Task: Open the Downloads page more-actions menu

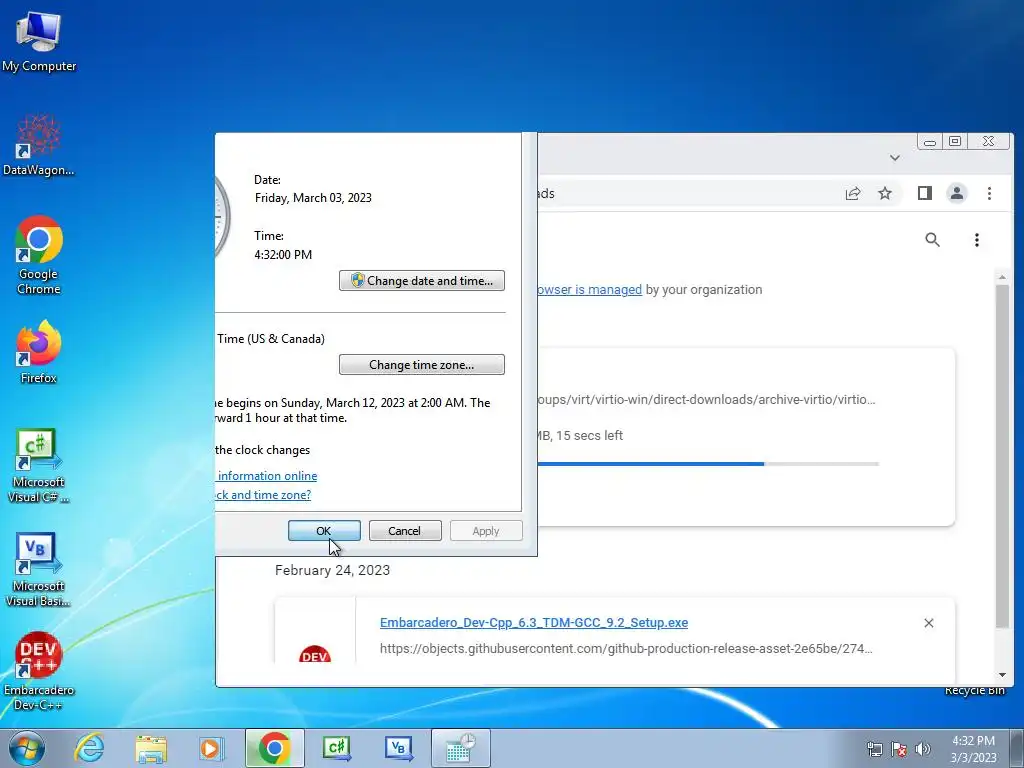Action: tap(977, 240)
